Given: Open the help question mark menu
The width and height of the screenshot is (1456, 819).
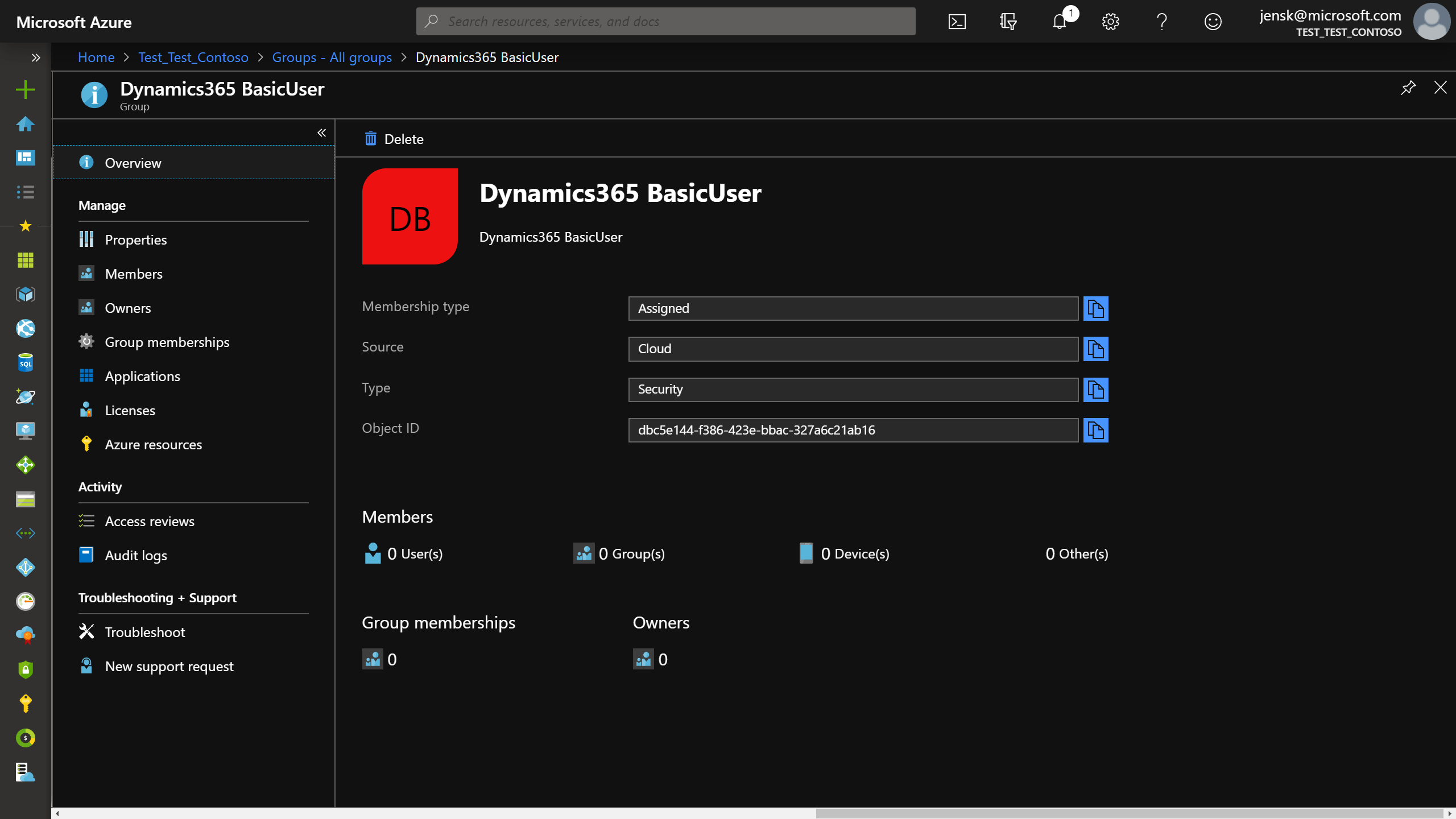Looking at the screenshot, I should [1162, 22].
